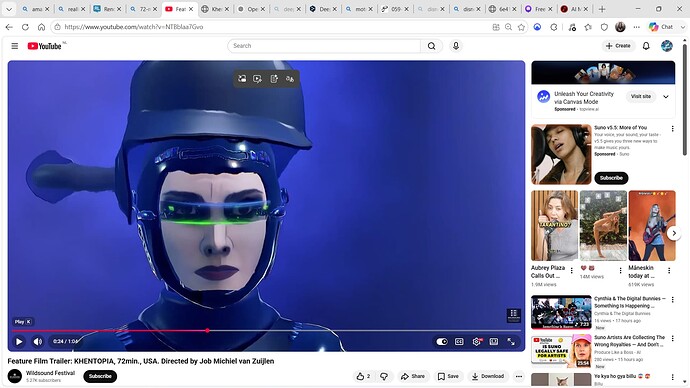This screenshot has height=388, width=690.
Task: Add this page to favorites star
Action: click(x=521, y=27)
